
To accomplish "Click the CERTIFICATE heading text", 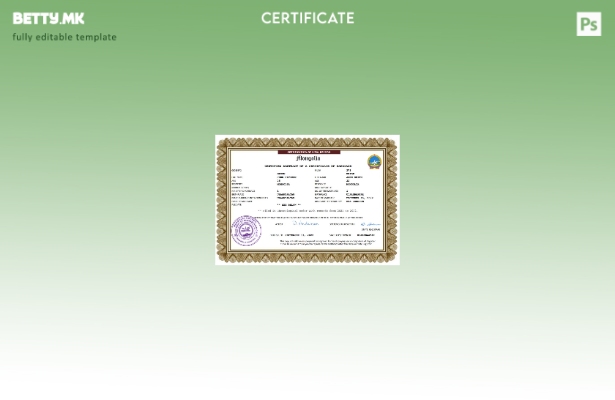I will 307,18.
